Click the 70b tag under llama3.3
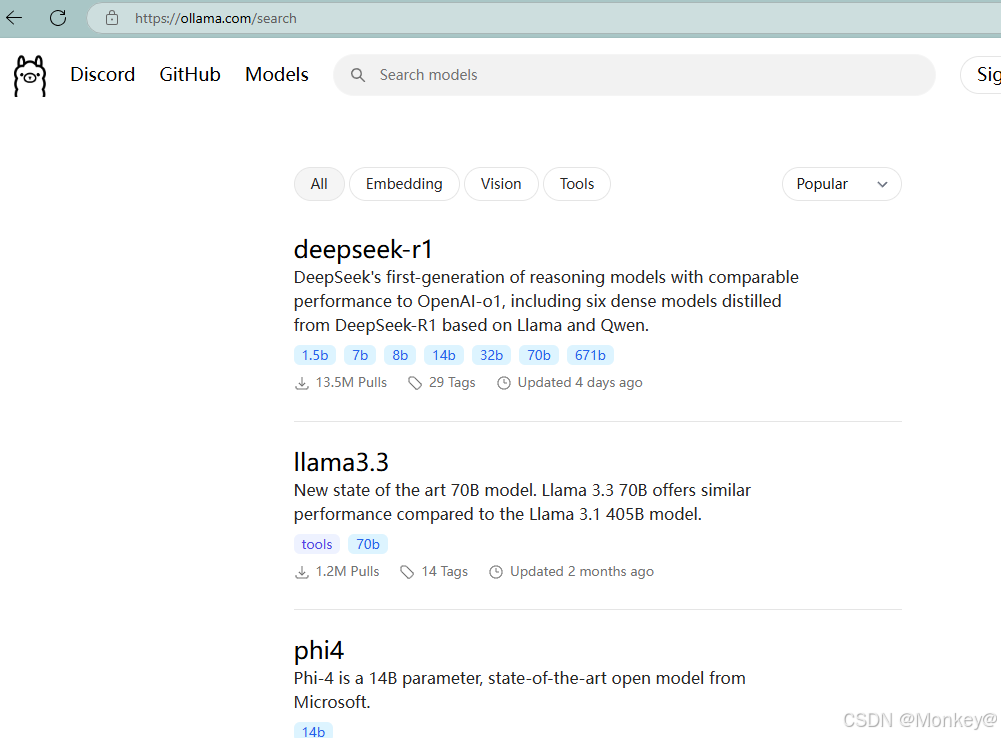 (x=368, y=544)
